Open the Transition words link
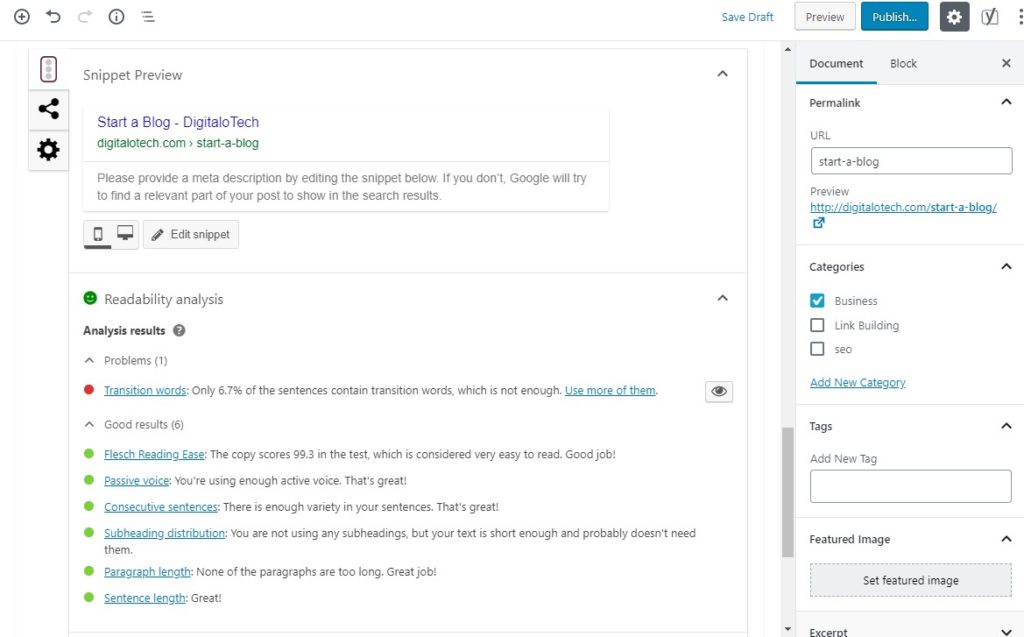 coord(145,390)
